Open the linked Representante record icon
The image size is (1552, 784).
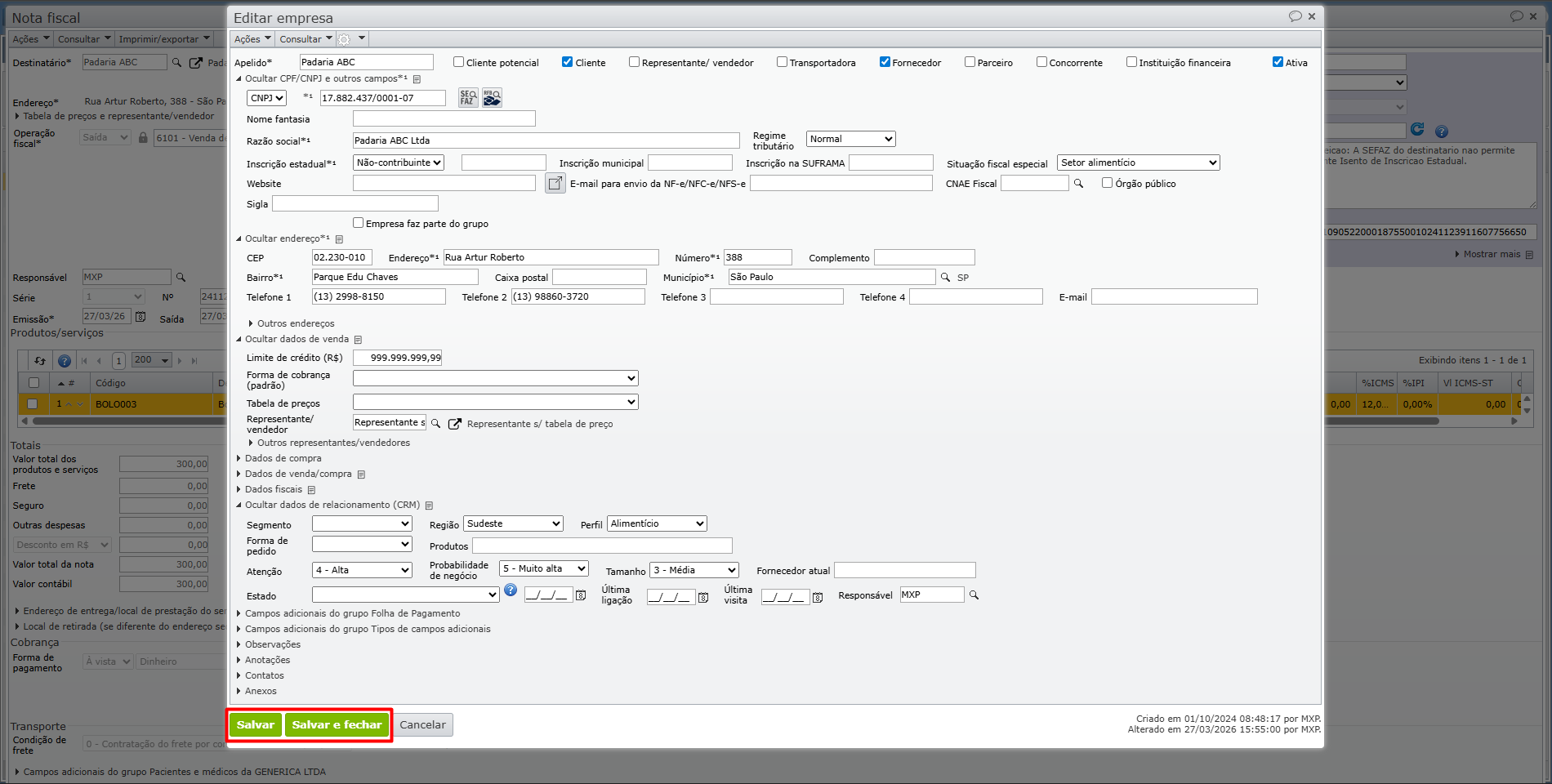pyautogui.click(x=455, y=424)
